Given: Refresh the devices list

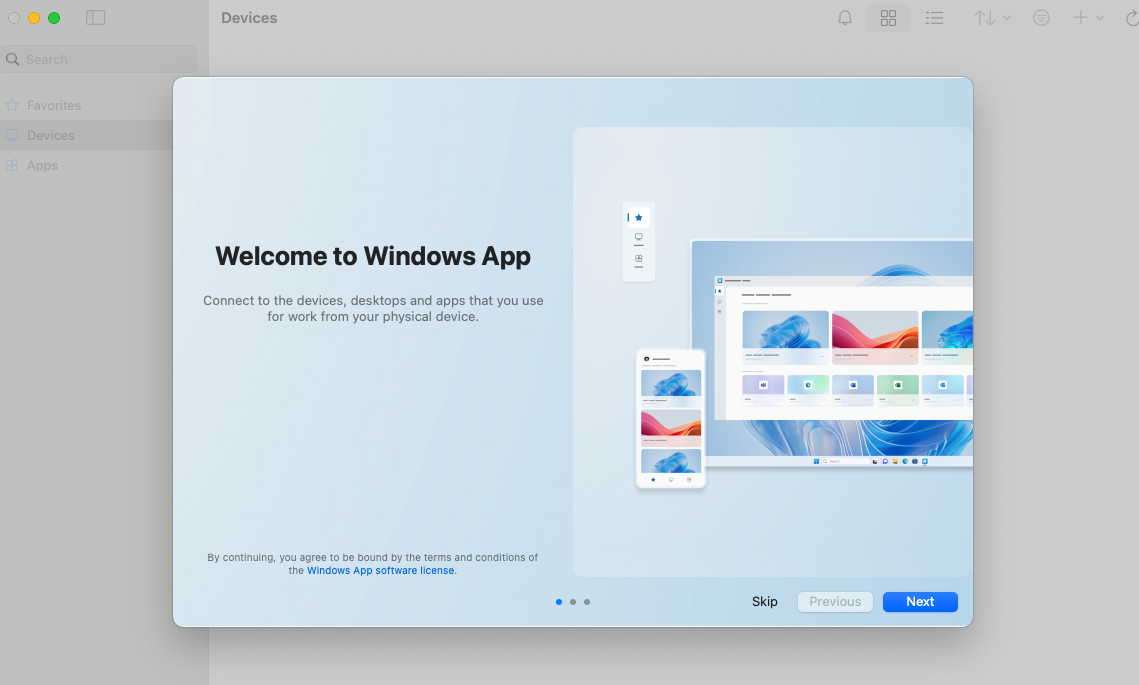Looking at the screenshot, I should click(1132, 17).
